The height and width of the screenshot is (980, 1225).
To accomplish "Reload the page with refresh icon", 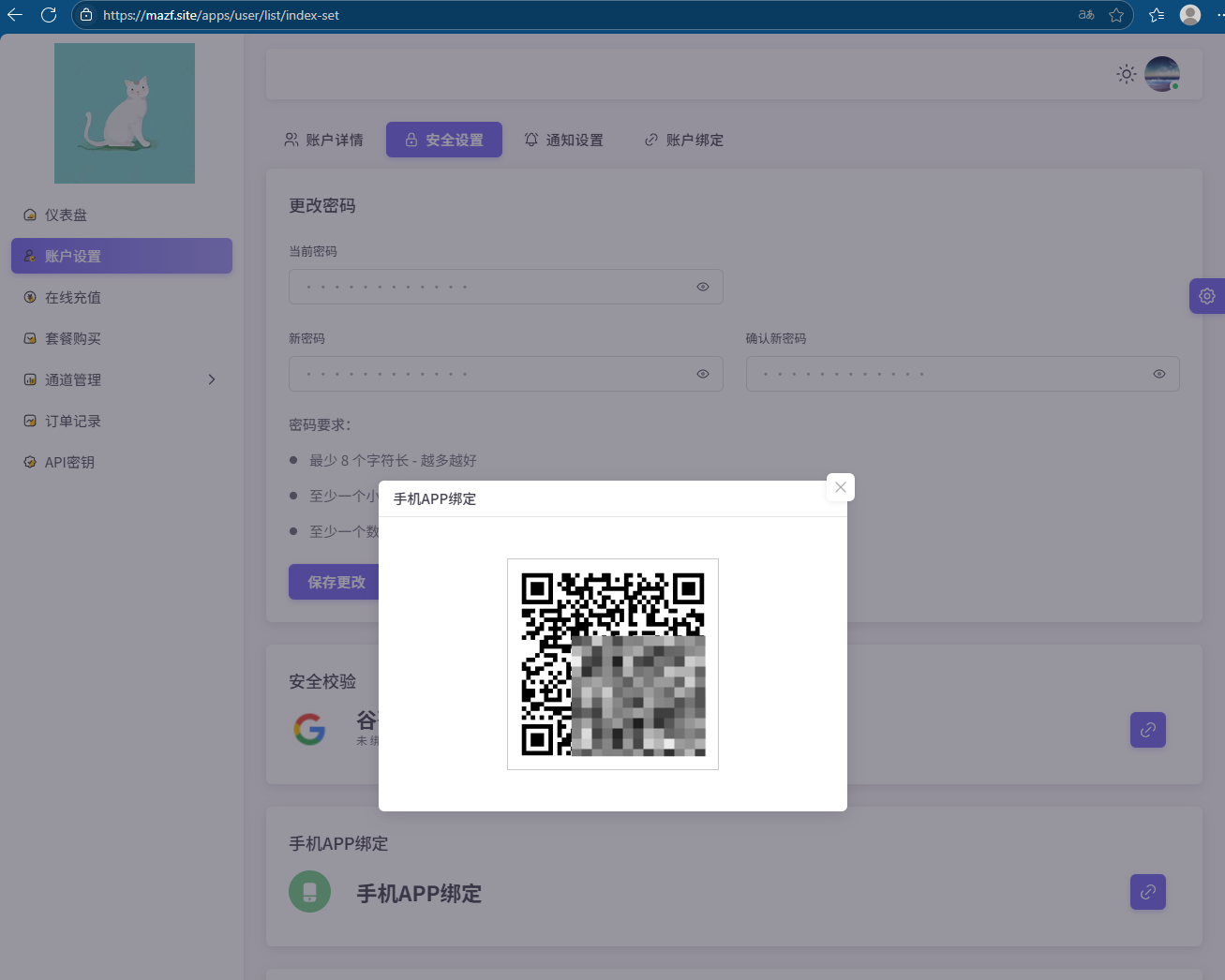I will (49, 15).
